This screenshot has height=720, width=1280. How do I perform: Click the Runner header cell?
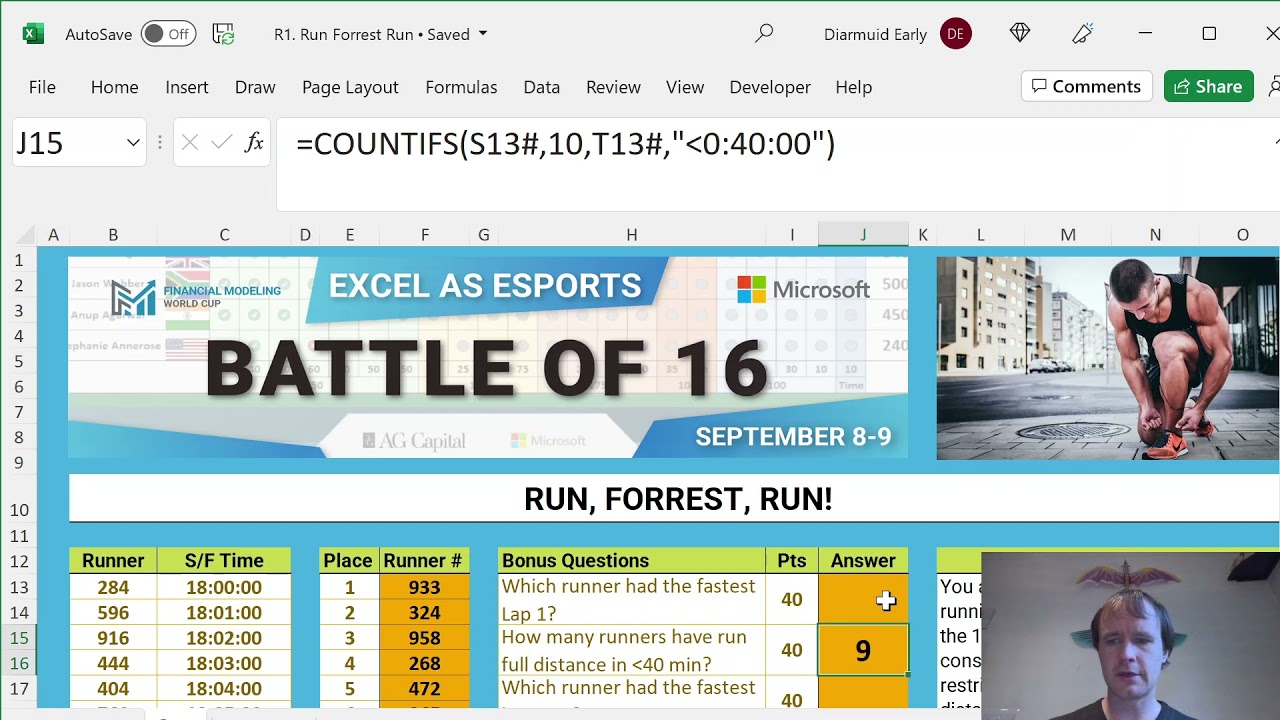113,560
